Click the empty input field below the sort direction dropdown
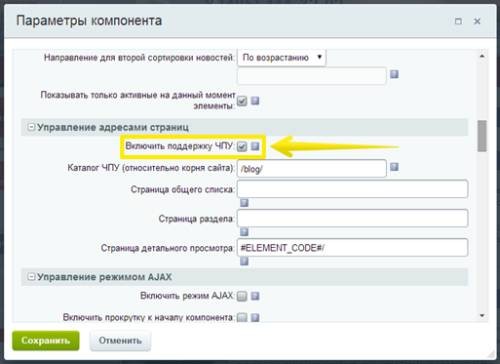The width and height of the screenshot is (500, 364). click(x=312, y=76)
